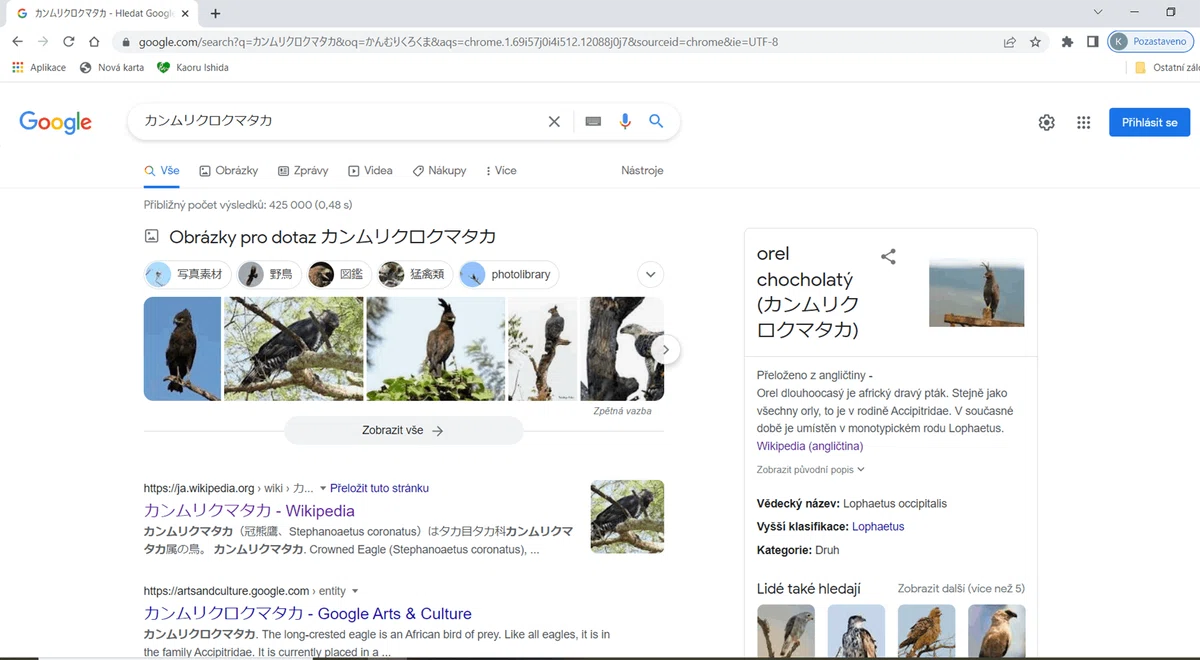Screen dimensions: 1200x660
Task: Click the Google logo
Action: pyautogui.click(x=55, y=122)
